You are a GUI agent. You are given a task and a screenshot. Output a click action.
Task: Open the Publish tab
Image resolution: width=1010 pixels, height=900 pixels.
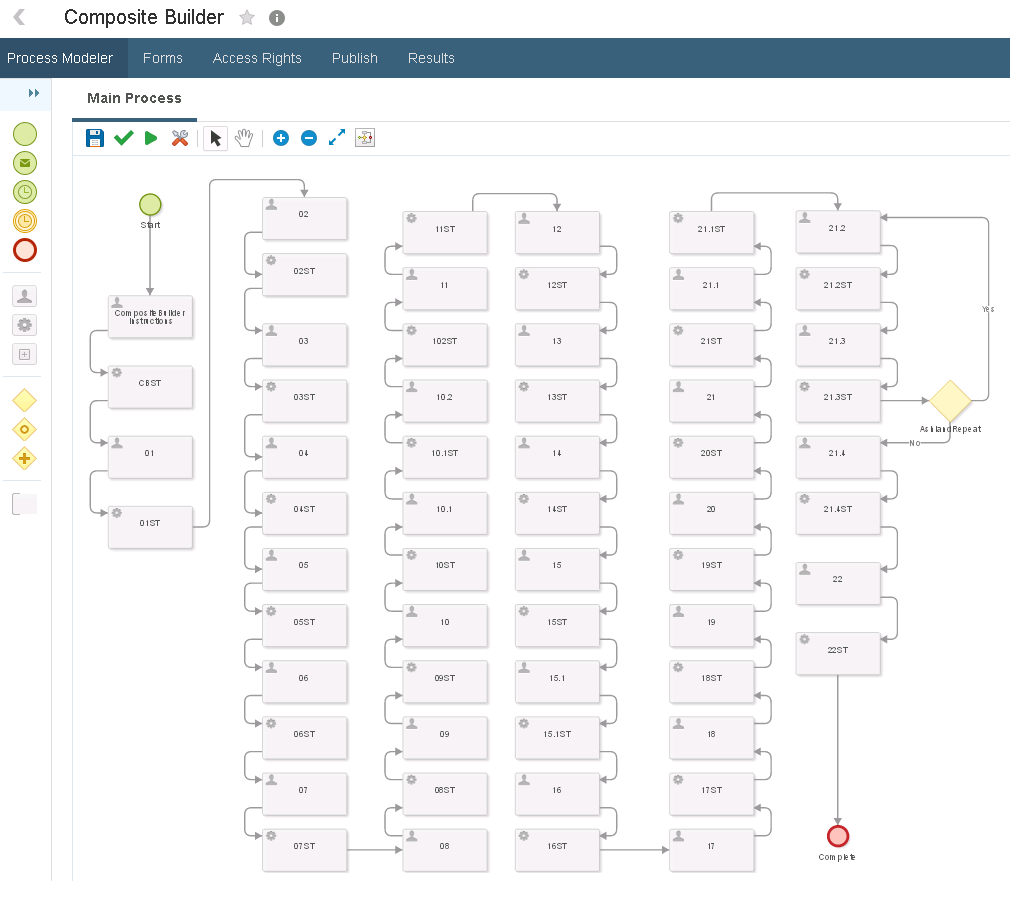[x=354, y=58]
